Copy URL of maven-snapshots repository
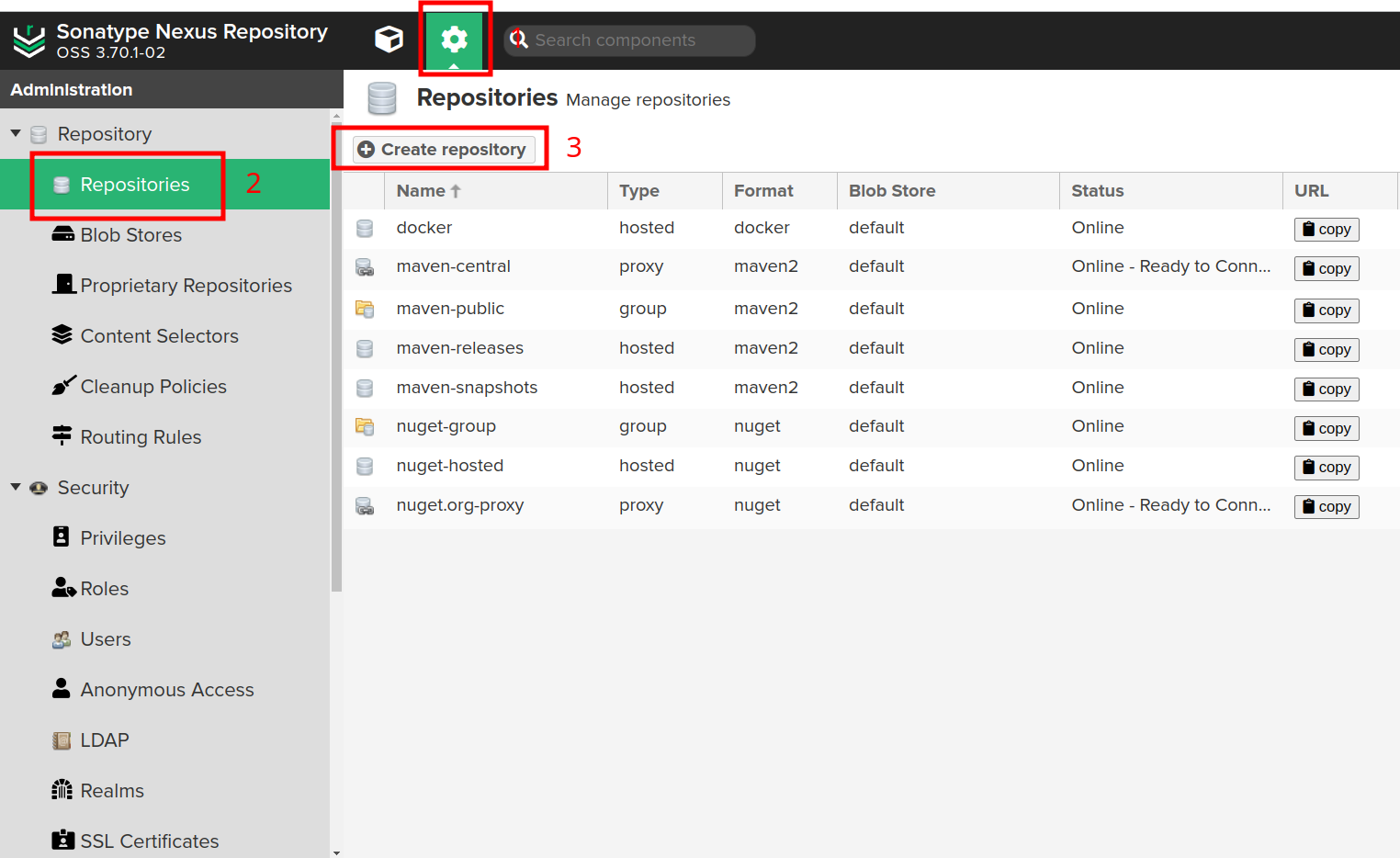The image size is (1400, 858). (x=1327, y=389)
